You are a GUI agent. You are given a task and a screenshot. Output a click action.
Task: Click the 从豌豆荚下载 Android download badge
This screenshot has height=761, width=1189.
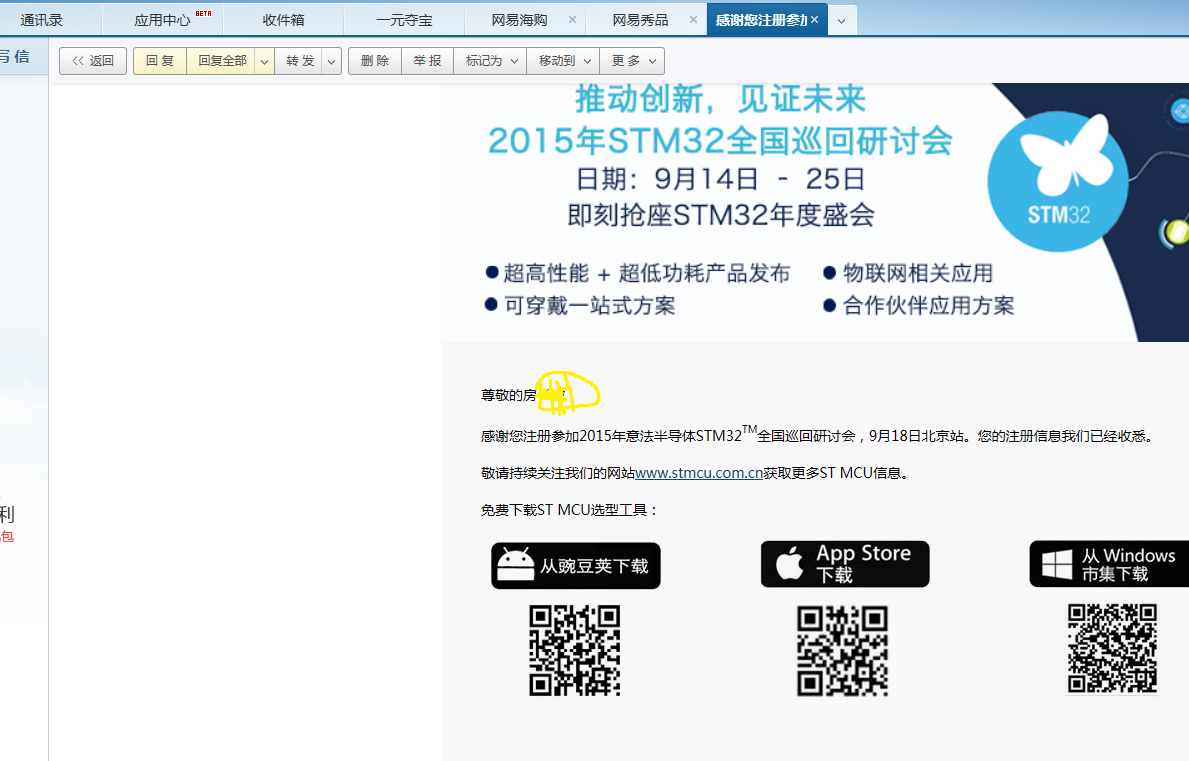(576, 565)
